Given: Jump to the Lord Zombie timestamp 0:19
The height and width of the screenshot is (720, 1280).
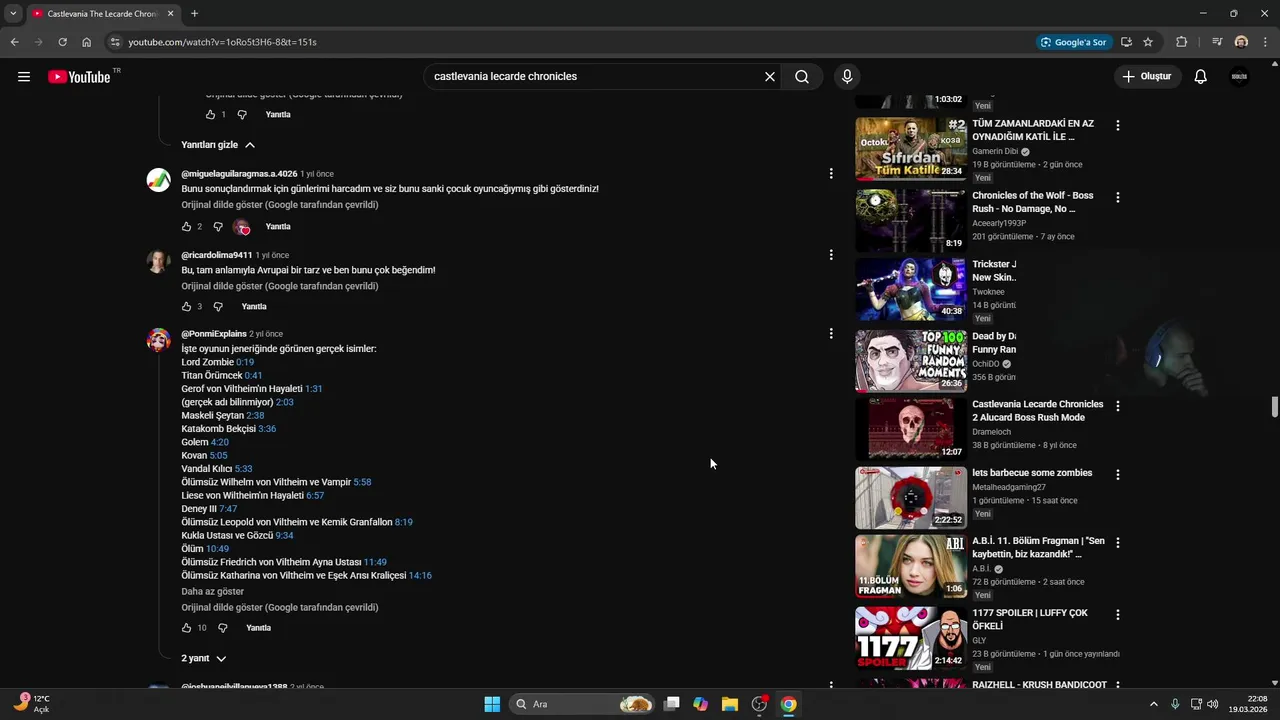Looking at the screenshot, I should coord(245,362).
